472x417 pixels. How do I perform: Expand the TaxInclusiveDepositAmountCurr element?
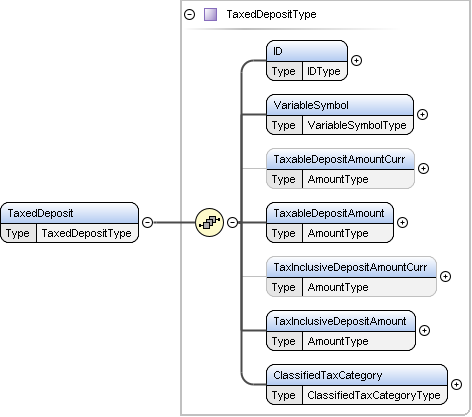click(x=445, y=276)
